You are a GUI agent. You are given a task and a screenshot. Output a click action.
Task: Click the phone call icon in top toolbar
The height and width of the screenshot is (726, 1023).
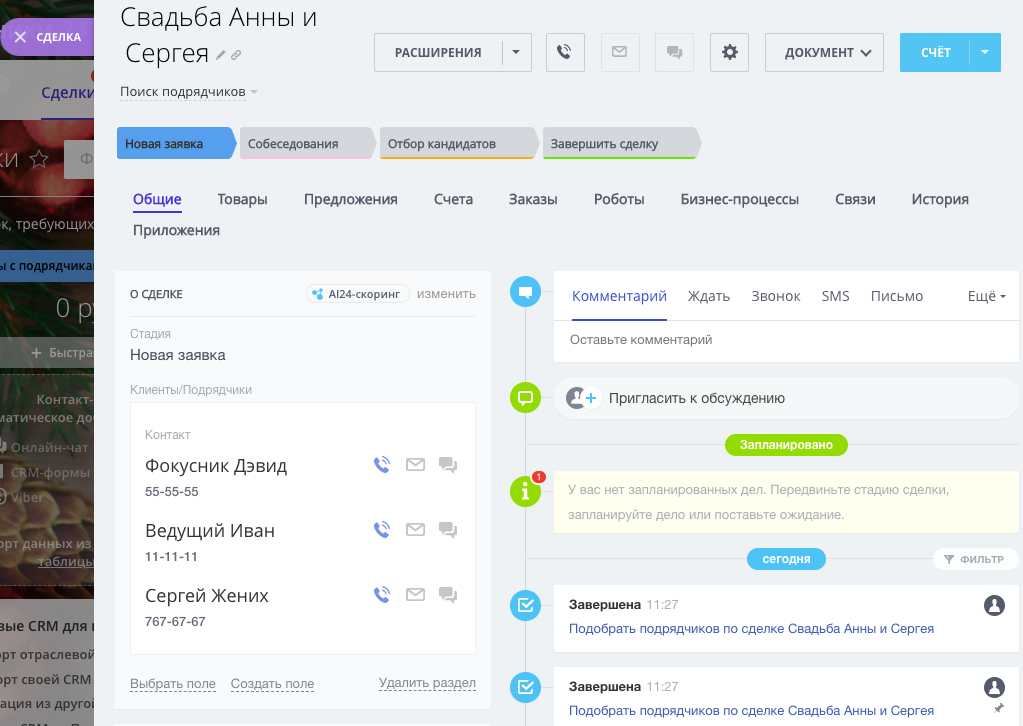pyautogui.click(x=565, y=52)
